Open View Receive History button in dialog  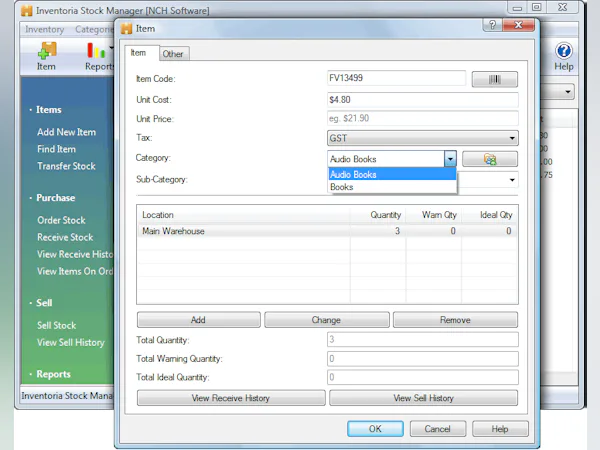(x=231, y=398)
